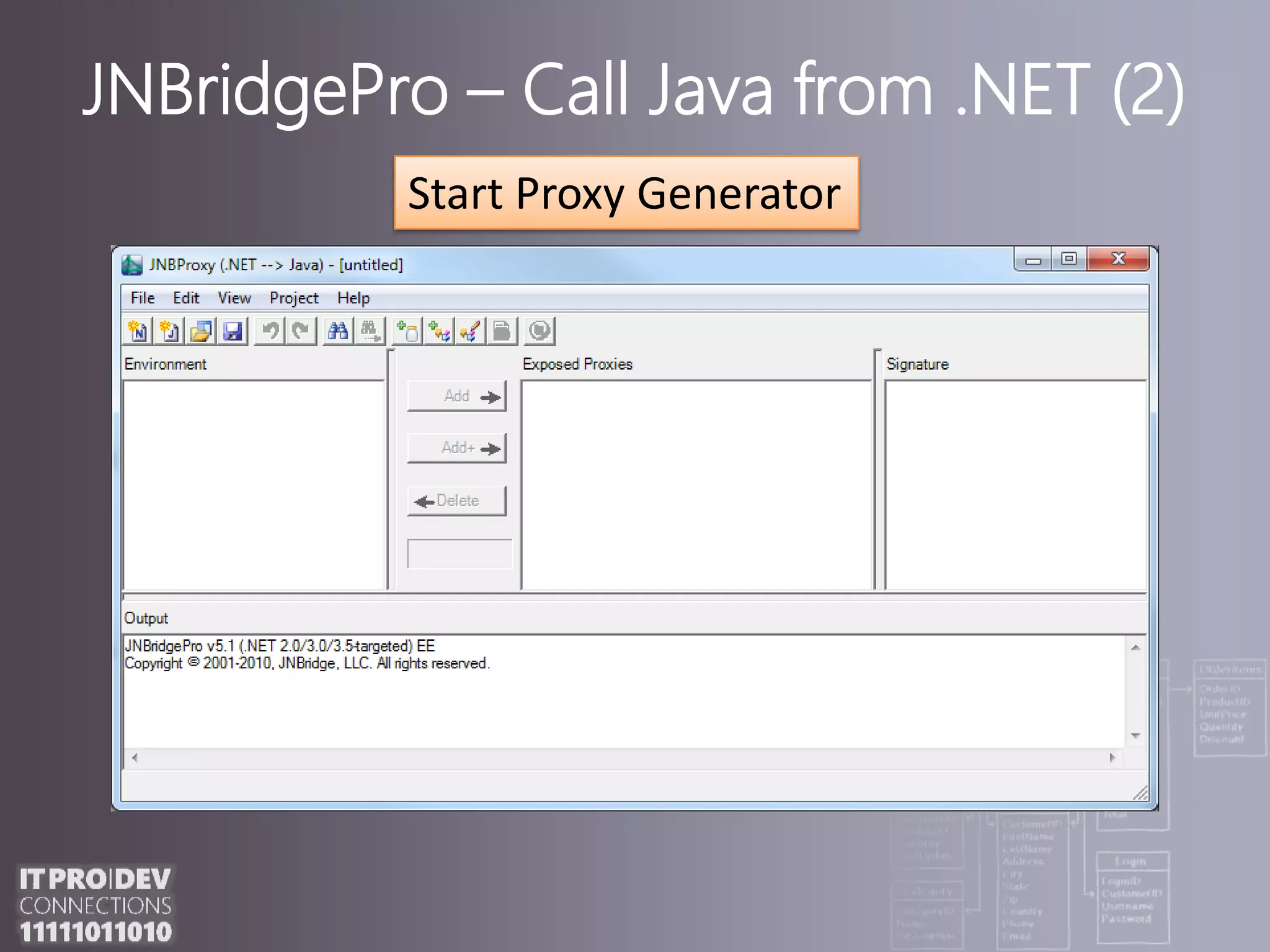Image resolution: width=1270 pixels, height=952 pixels.
Task: Click the Delete arrow button
Action: [x=457, y=501]
